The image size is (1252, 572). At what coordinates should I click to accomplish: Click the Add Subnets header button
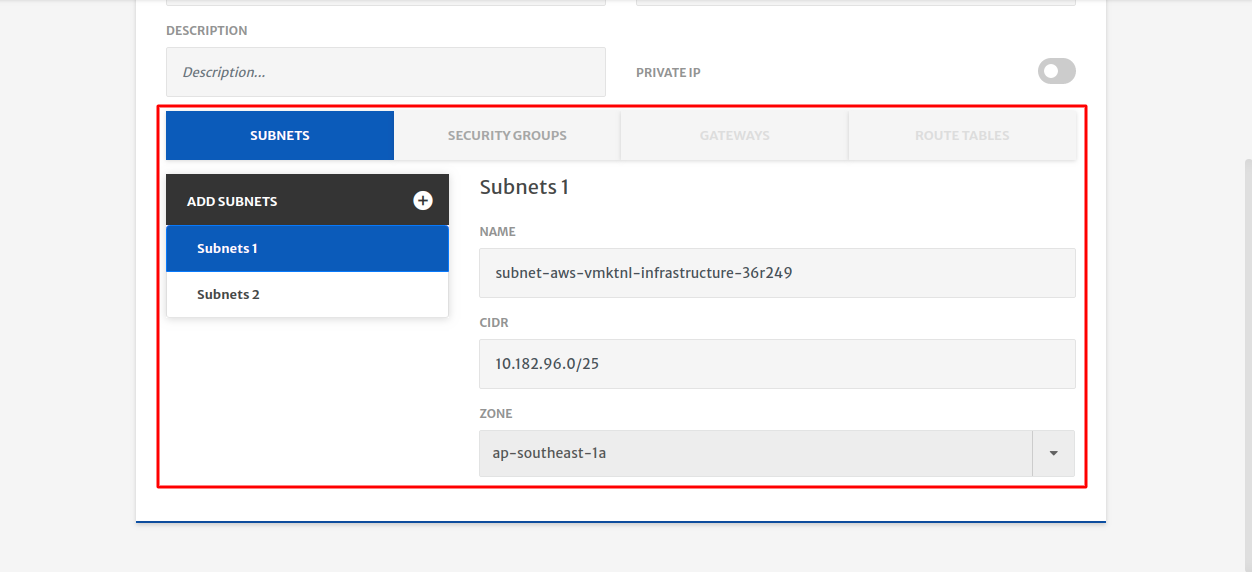tap(307, 200)
